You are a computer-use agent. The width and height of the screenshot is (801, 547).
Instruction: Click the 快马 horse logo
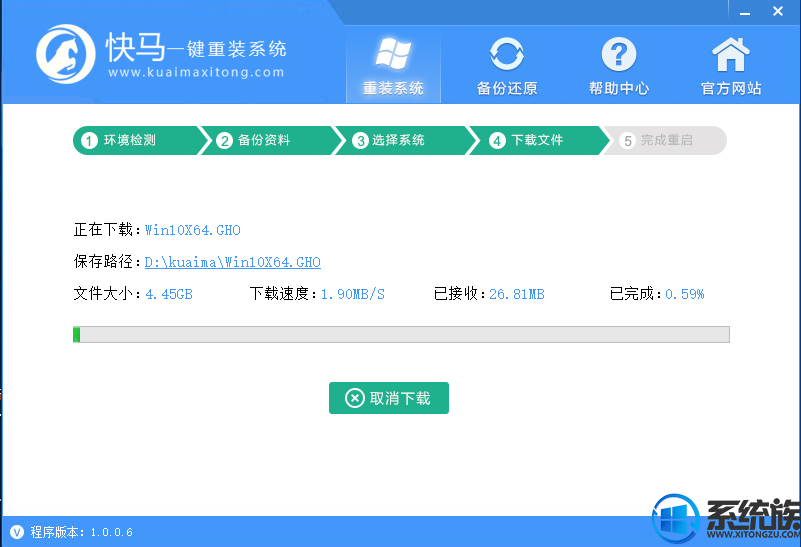point(65,54)
